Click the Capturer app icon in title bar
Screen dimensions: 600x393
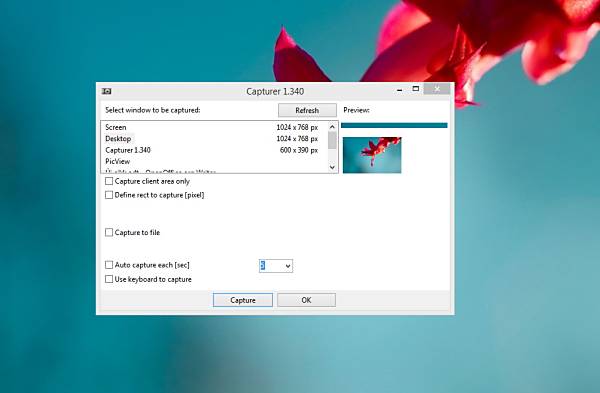106,91
